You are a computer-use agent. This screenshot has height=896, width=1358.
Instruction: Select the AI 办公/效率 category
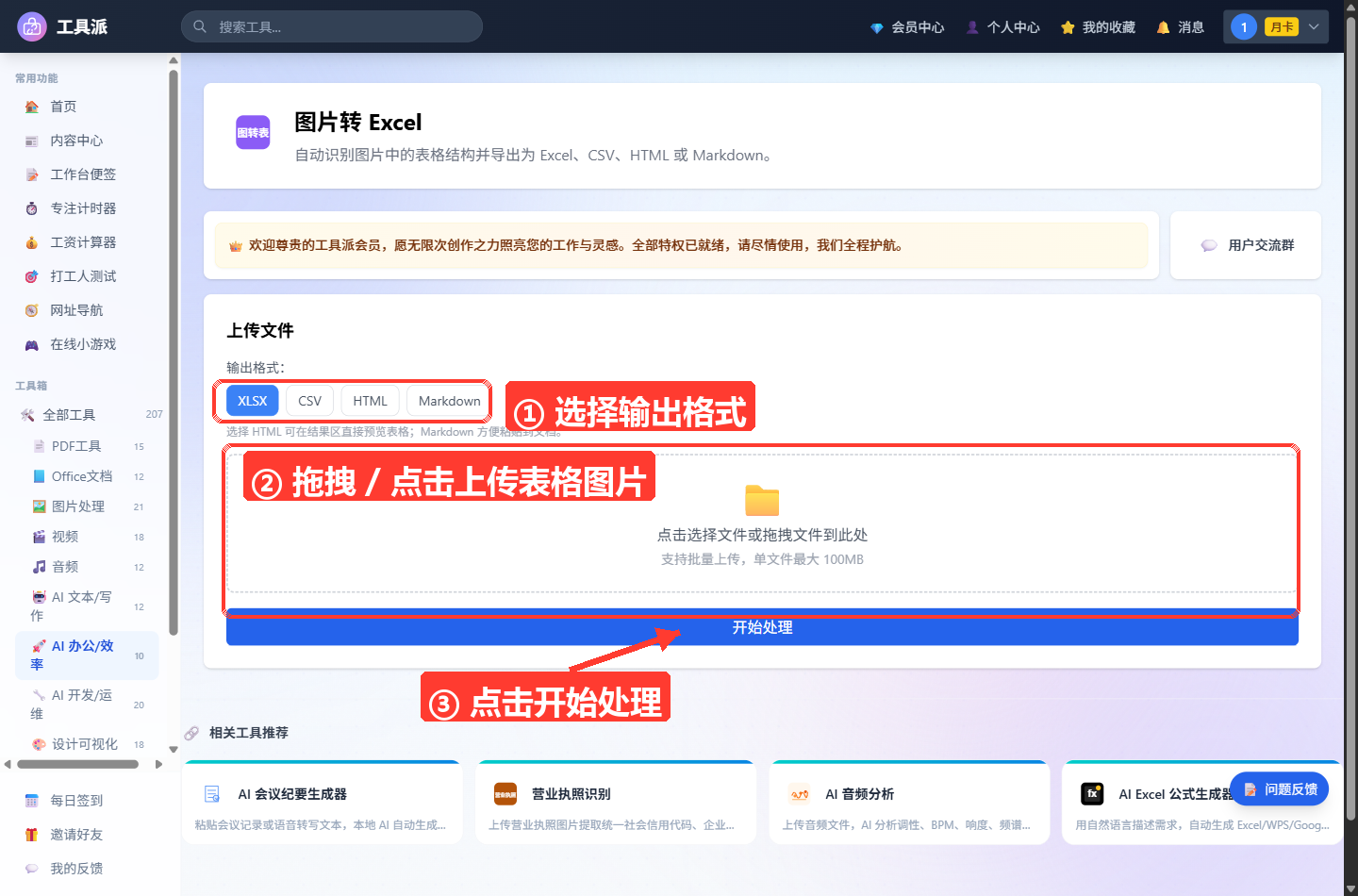(x=87, y=655)
